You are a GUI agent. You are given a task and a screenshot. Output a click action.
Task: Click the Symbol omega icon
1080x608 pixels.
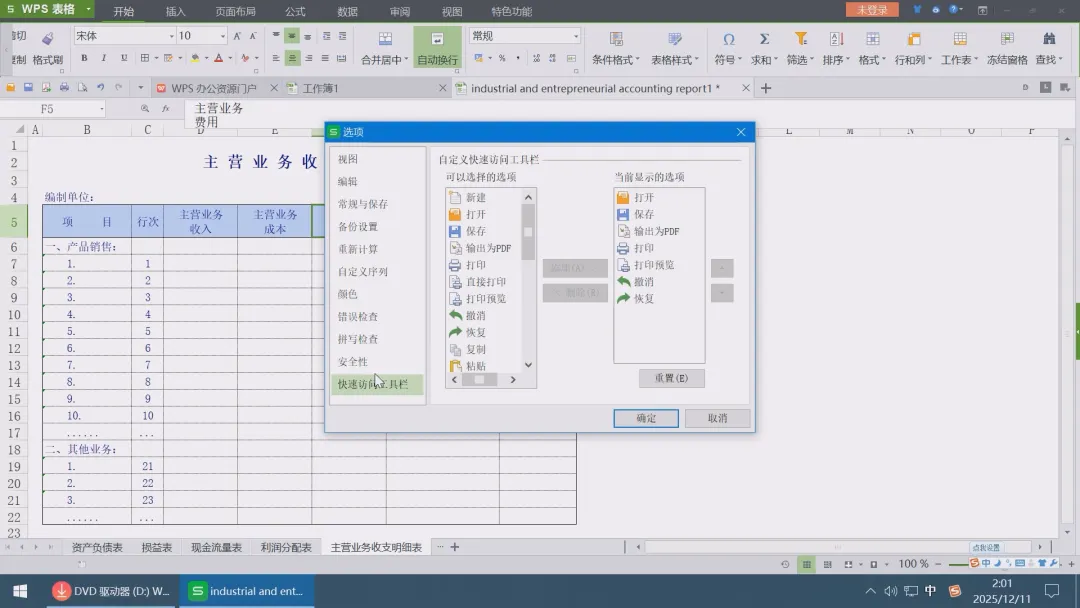point(729,39)
